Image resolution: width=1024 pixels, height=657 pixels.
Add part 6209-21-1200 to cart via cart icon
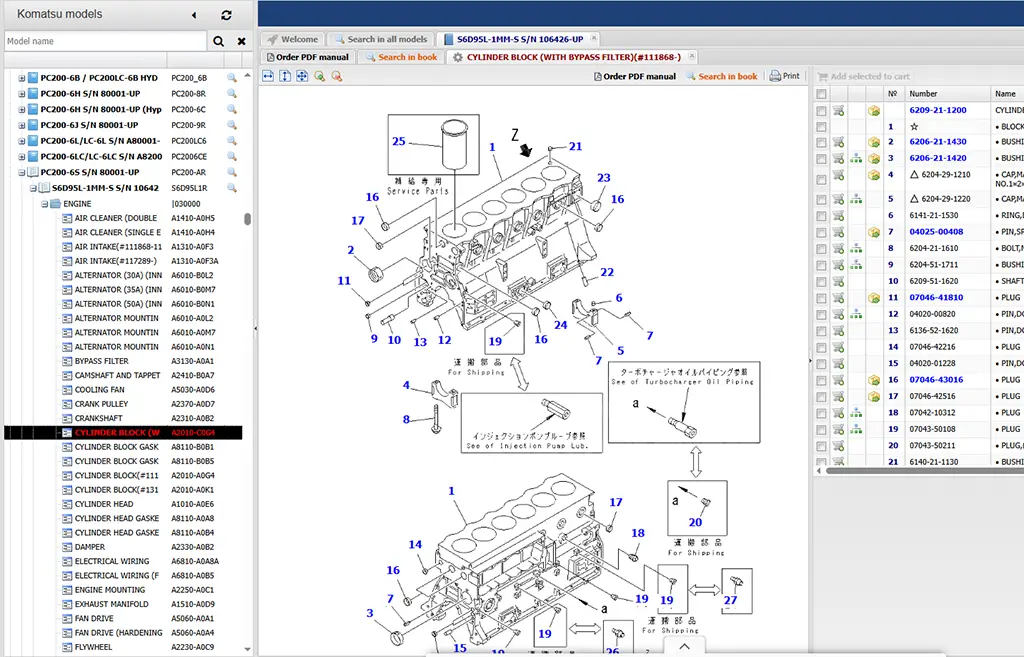point(837,110)
